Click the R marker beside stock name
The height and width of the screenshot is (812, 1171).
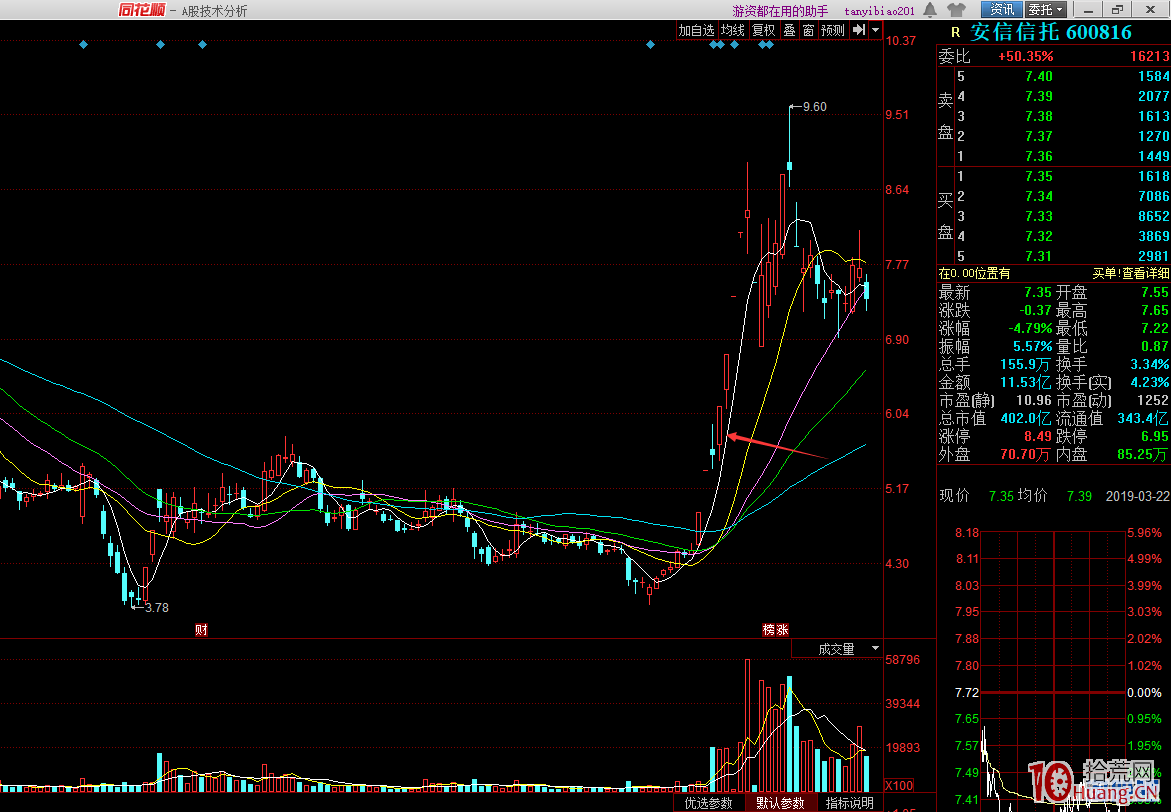pyautogui.click(x=955, y=33)
